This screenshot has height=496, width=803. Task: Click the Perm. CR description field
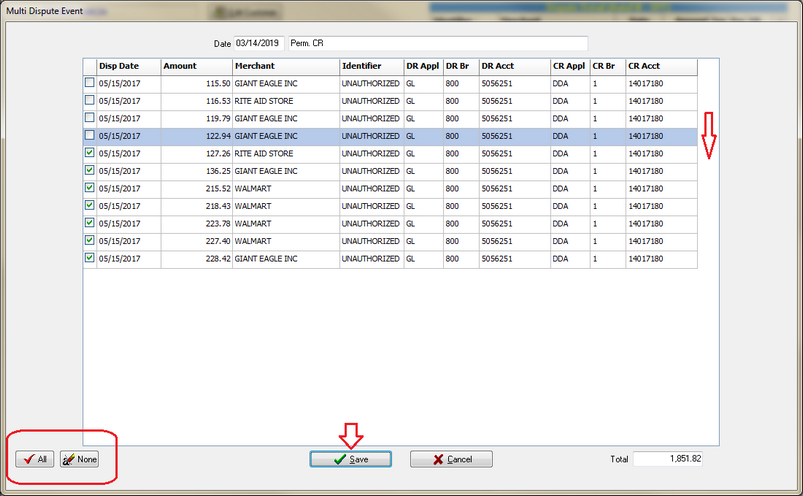(437, 44)
